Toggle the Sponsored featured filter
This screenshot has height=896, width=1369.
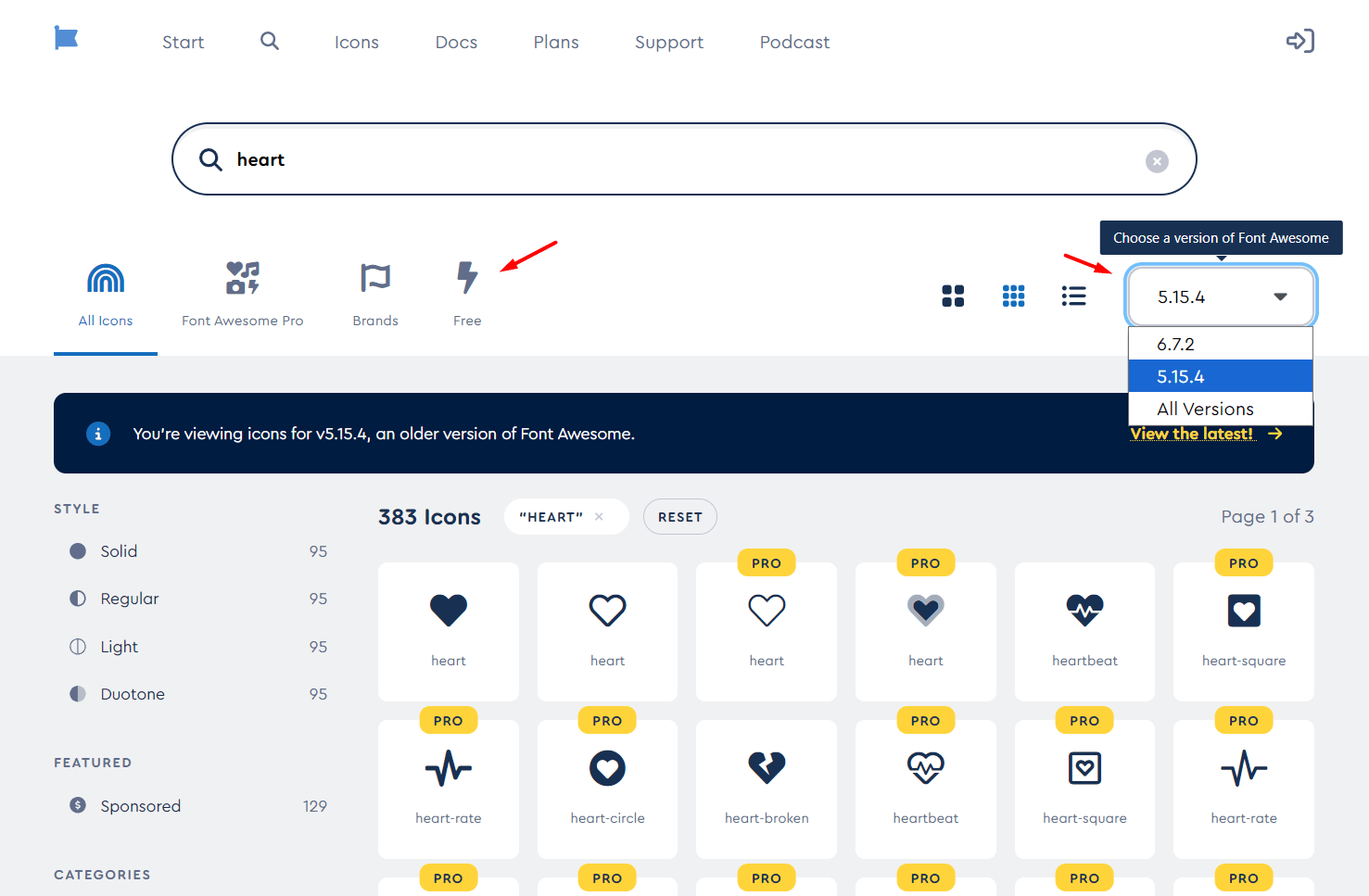pos(198,806)
